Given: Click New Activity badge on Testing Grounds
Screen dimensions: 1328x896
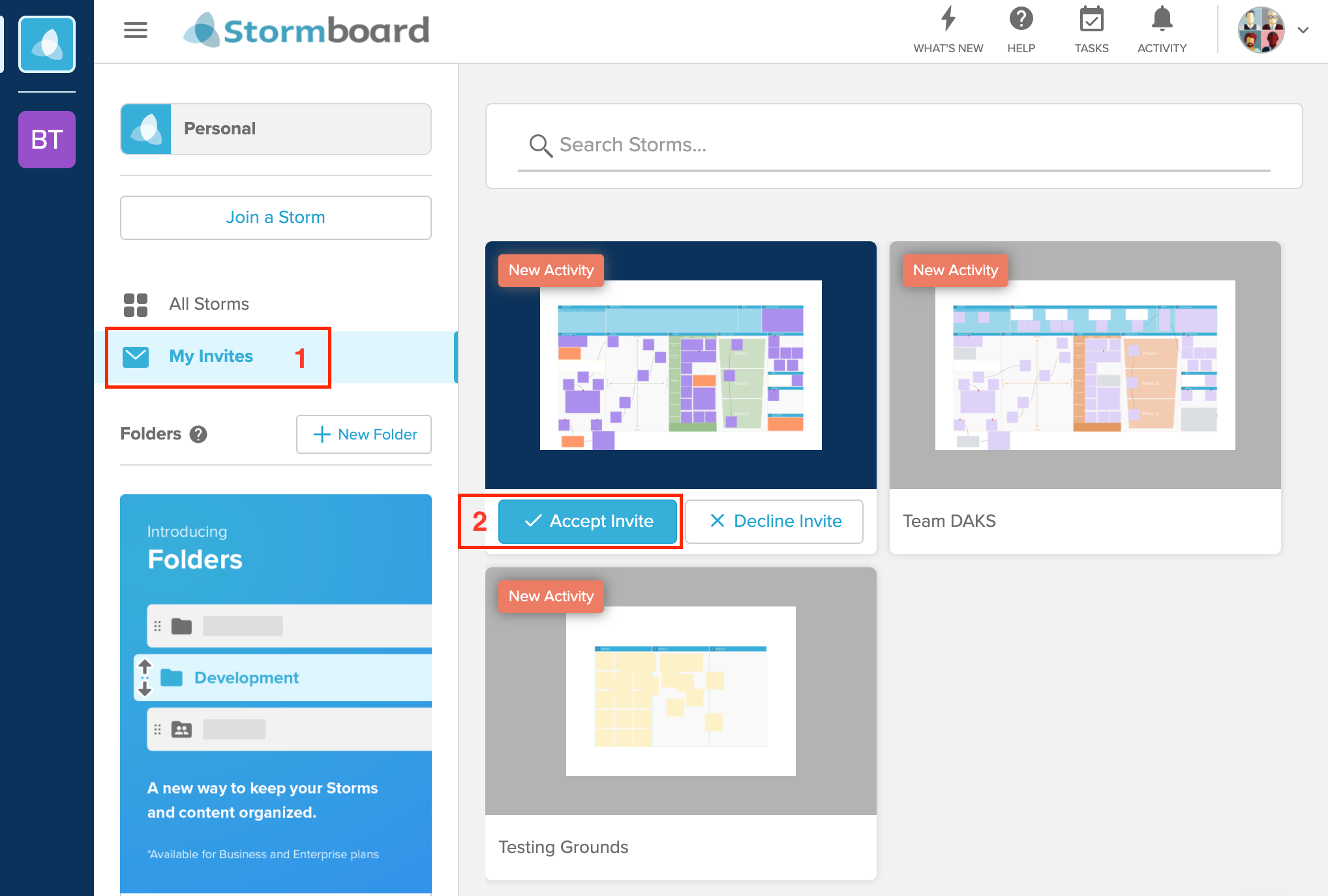Looking at the screenshot, I should coord(551,597).
